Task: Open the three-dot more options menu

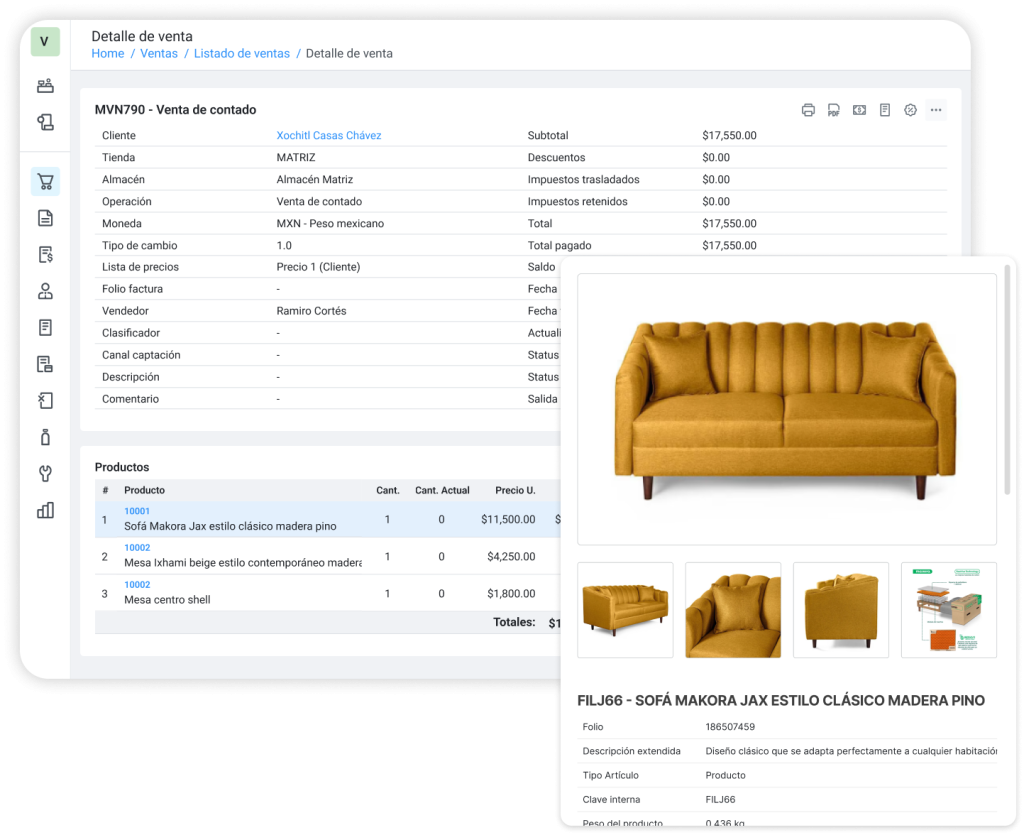Action: tap(936, 110)
